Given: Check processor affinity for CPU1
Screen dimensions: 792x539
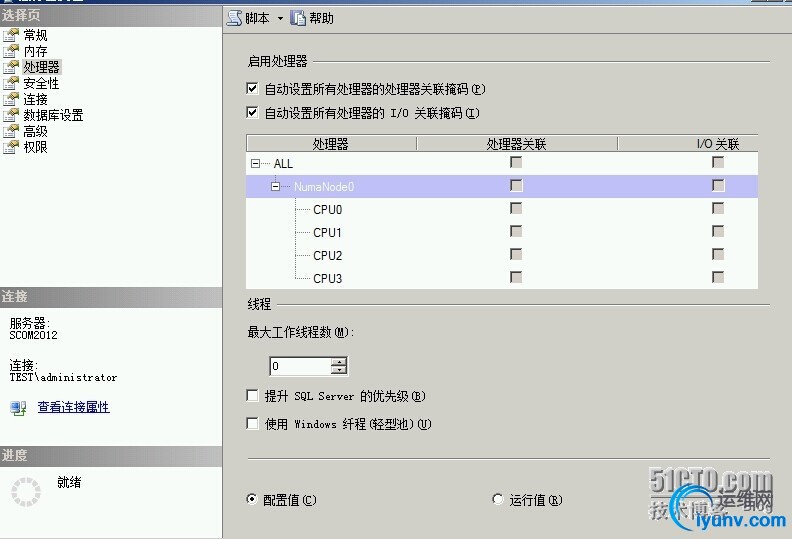Looking at the screenshot, I should [x=516, y=231].
